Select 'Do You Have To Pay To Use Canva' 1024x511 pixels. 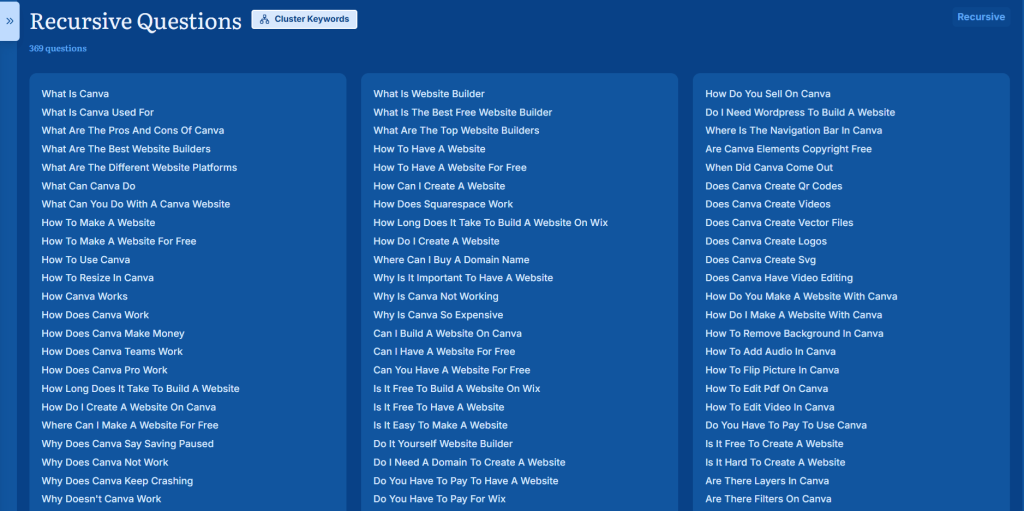pyautogui.click(x=786, y=425)
